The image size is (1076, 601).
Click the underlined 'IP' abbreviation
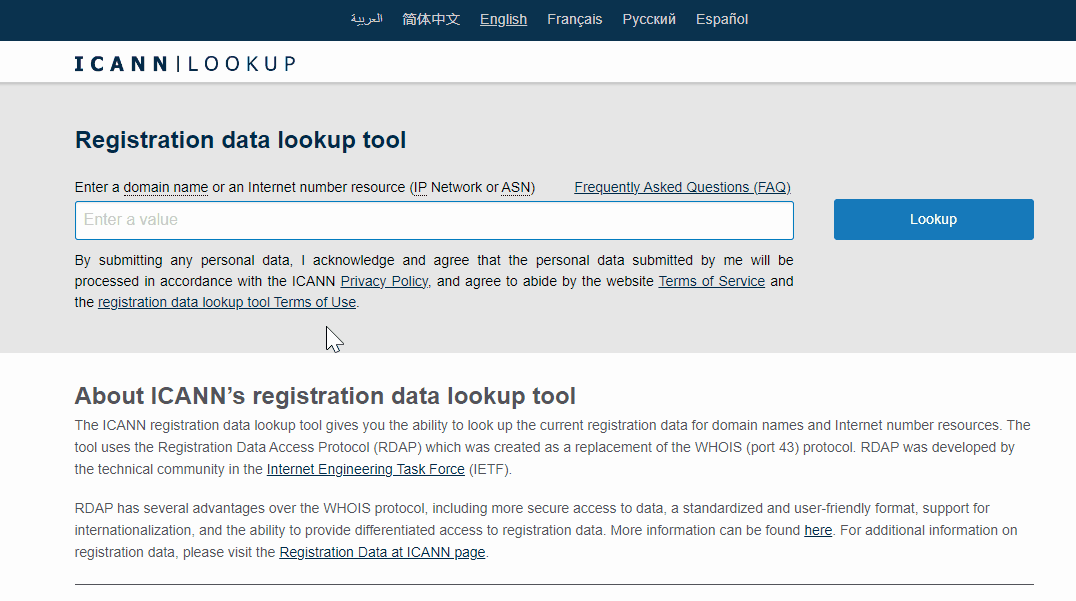420,187
